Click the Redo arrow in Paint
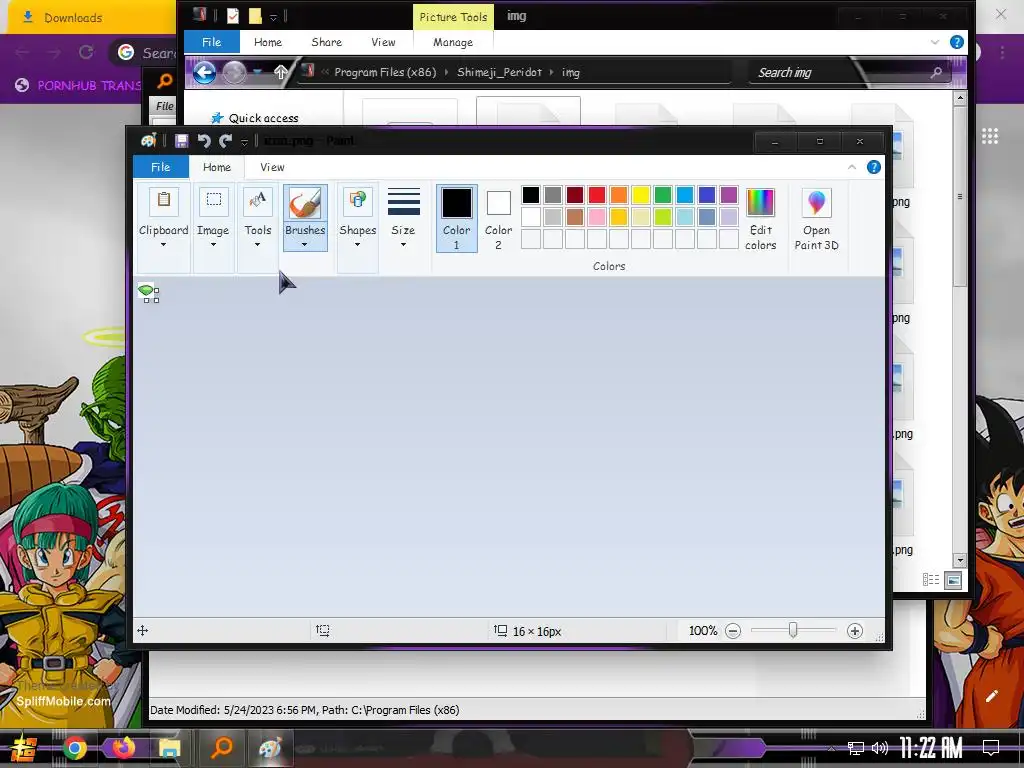1024x768 pixels. [226, 140]
